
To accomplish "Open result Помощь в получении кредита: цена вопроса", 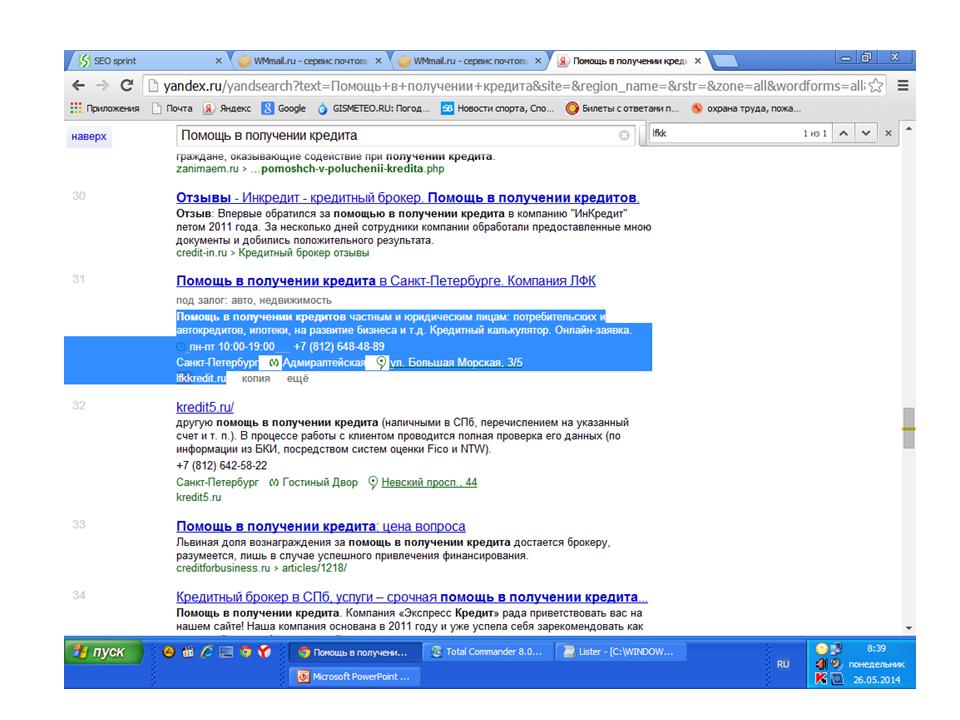I will (321, 527).
